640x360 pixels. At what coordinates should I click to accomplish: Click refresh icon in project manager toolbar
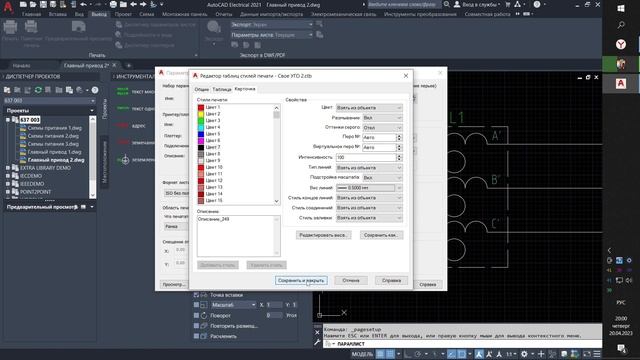[38, 90]
